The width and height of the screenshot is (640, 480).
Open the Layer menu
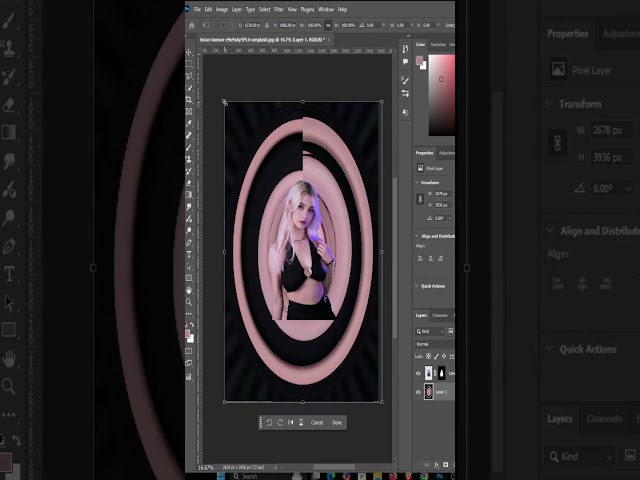(x=237, y=9)
